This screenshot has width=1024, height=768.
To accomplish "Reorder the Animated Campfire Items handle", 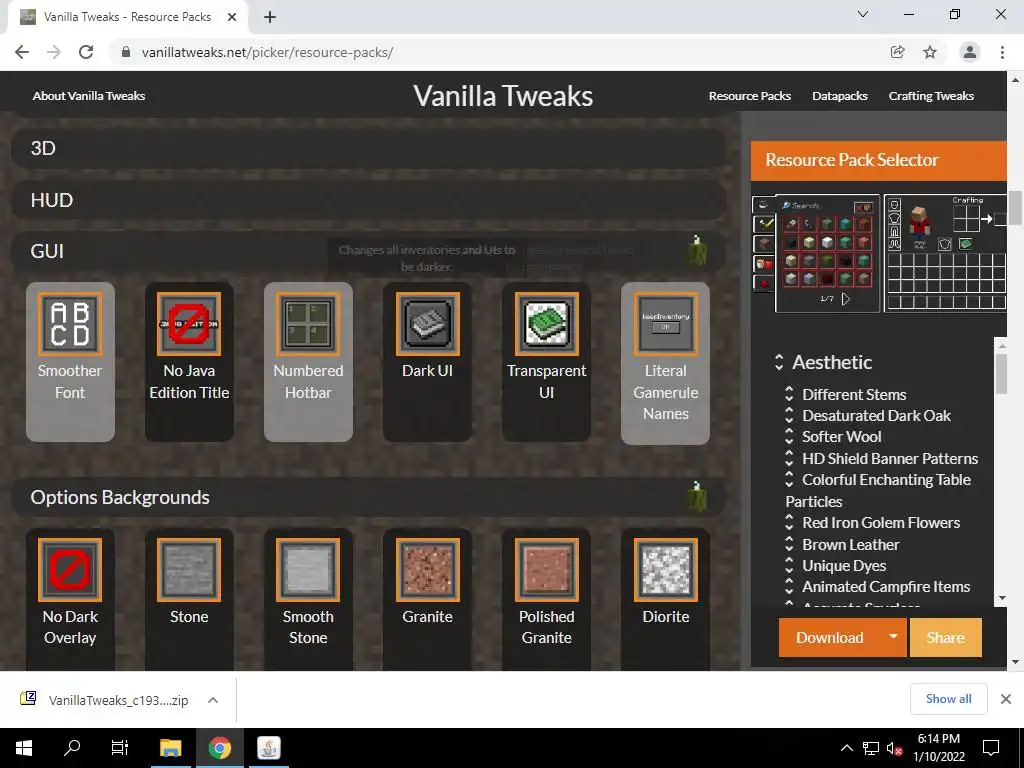I will (789, 586).
